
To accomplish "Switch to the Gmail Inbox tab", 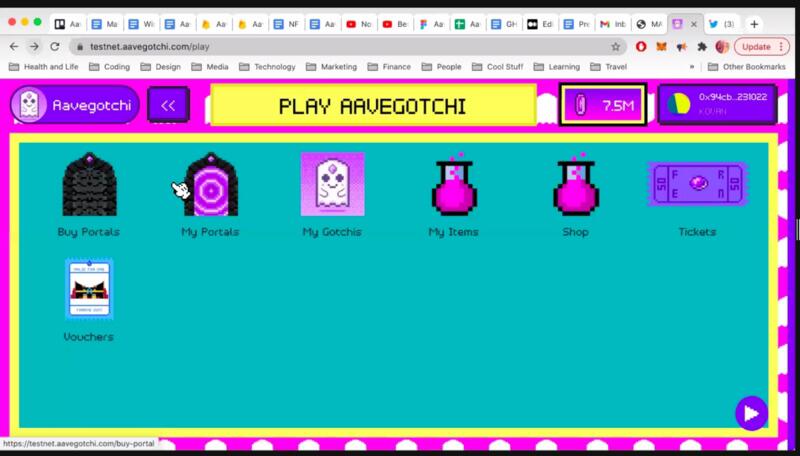I will click(613, 24).
